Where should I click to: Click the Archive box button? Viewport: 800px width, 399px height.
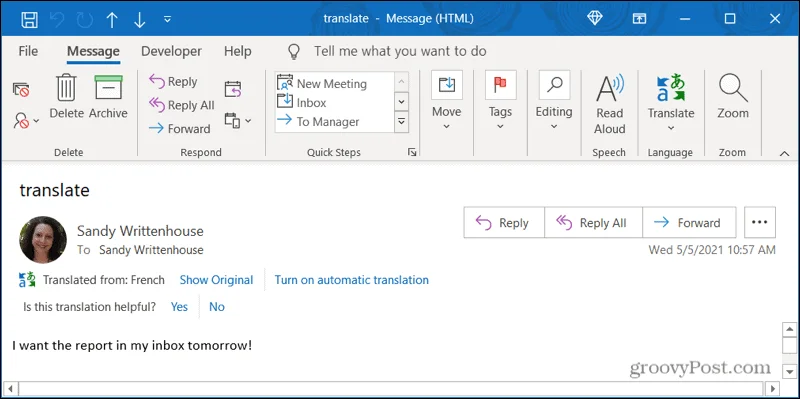tap(108, 97)
